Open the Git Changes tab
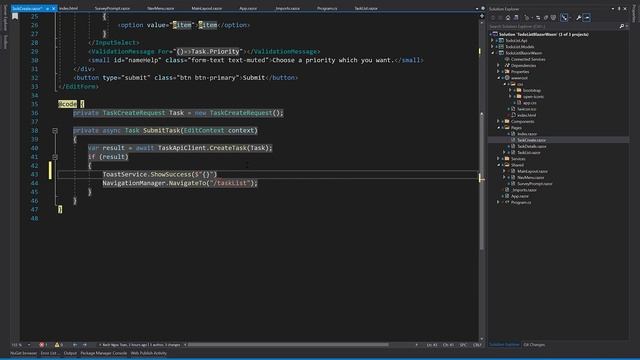The height and width of the screenshot is (360, 640). (x=534, y=345)
